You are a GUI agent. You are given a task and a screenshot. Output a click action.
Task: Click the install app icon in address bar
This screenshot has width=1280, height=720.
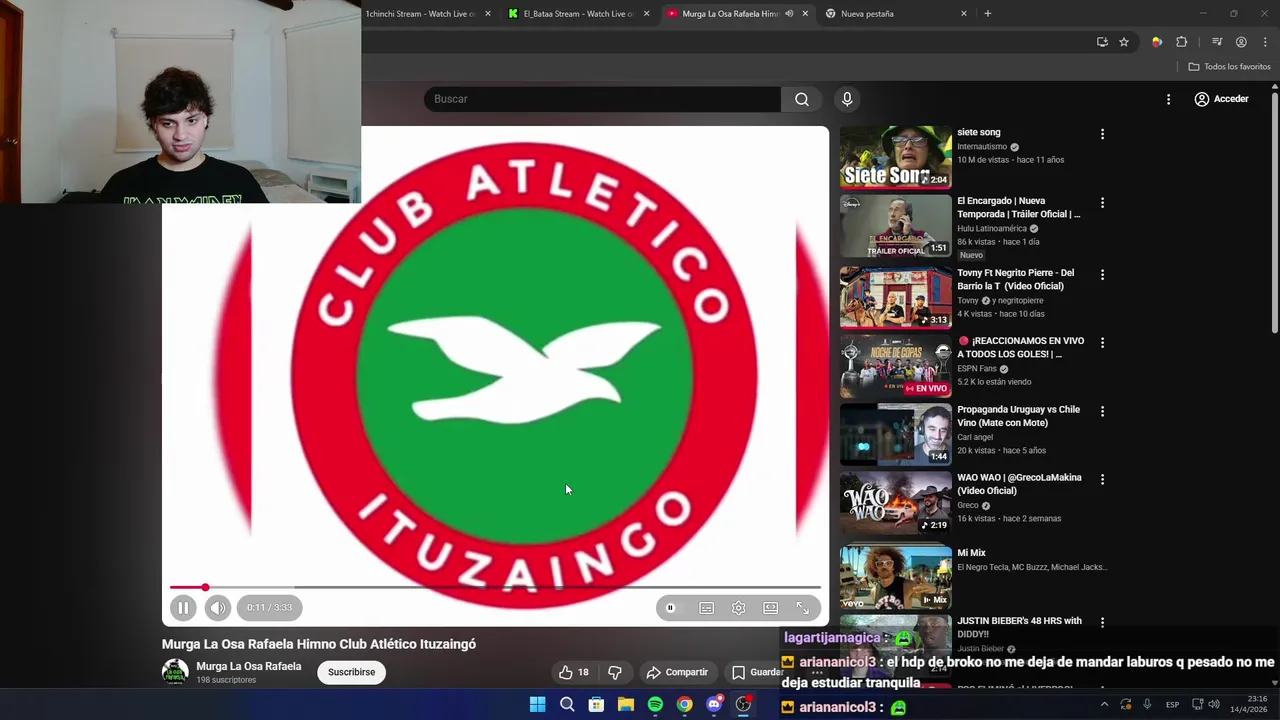(1102, 42)
